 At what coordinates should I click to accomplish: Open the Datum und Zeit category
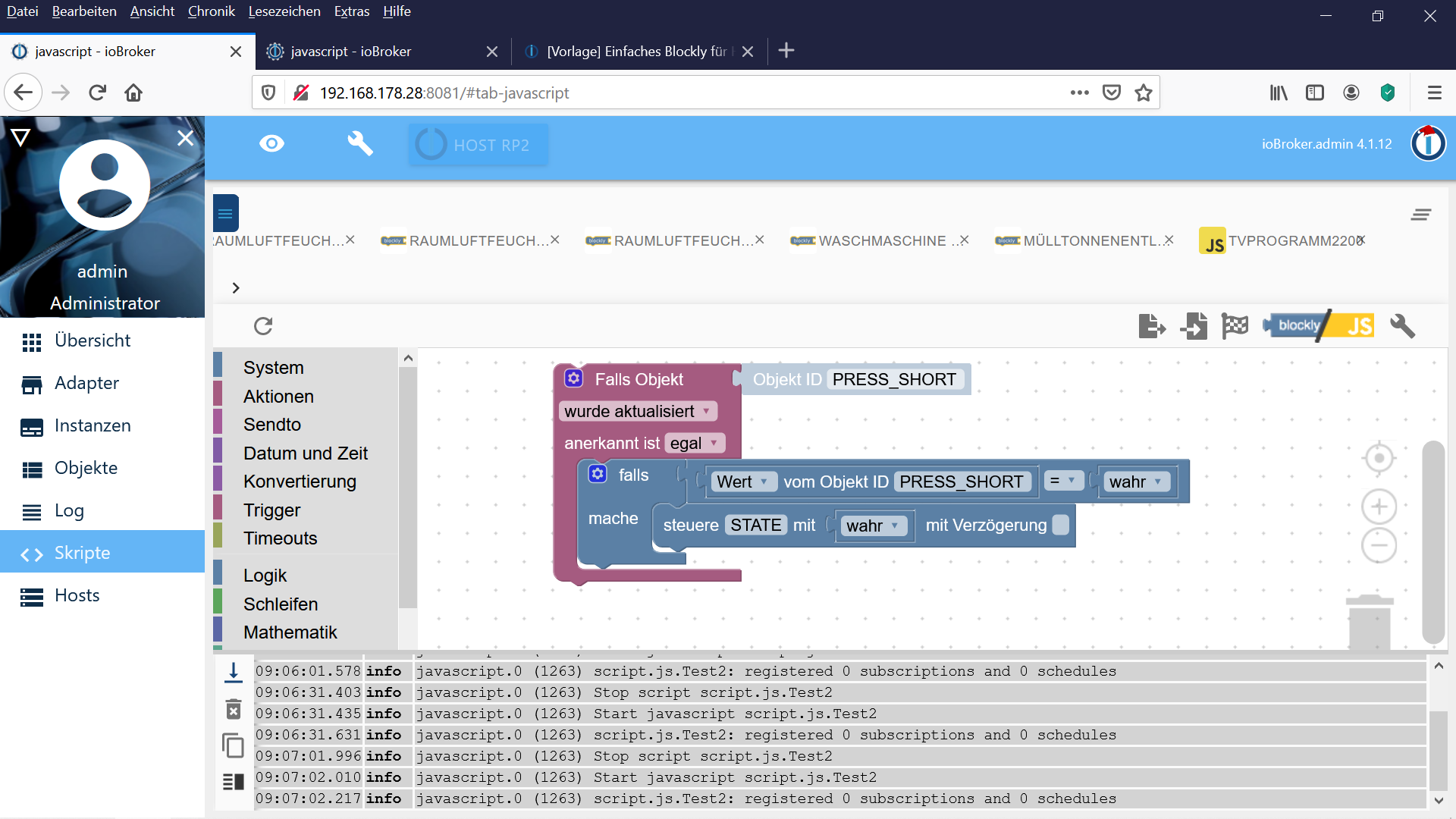[x=306, y=453]
